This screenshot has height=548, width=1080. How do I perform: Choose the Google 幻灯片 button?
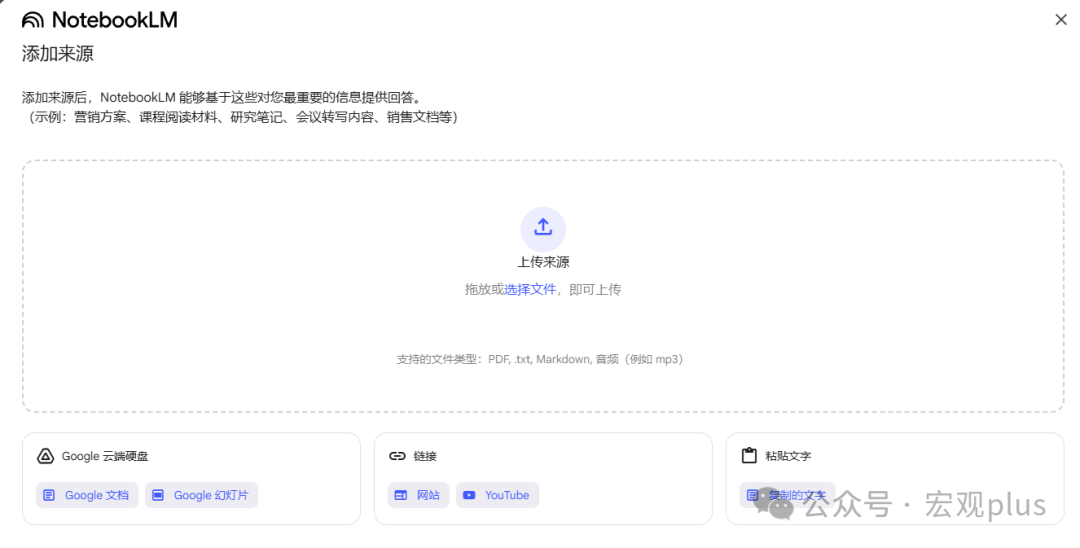201,495
